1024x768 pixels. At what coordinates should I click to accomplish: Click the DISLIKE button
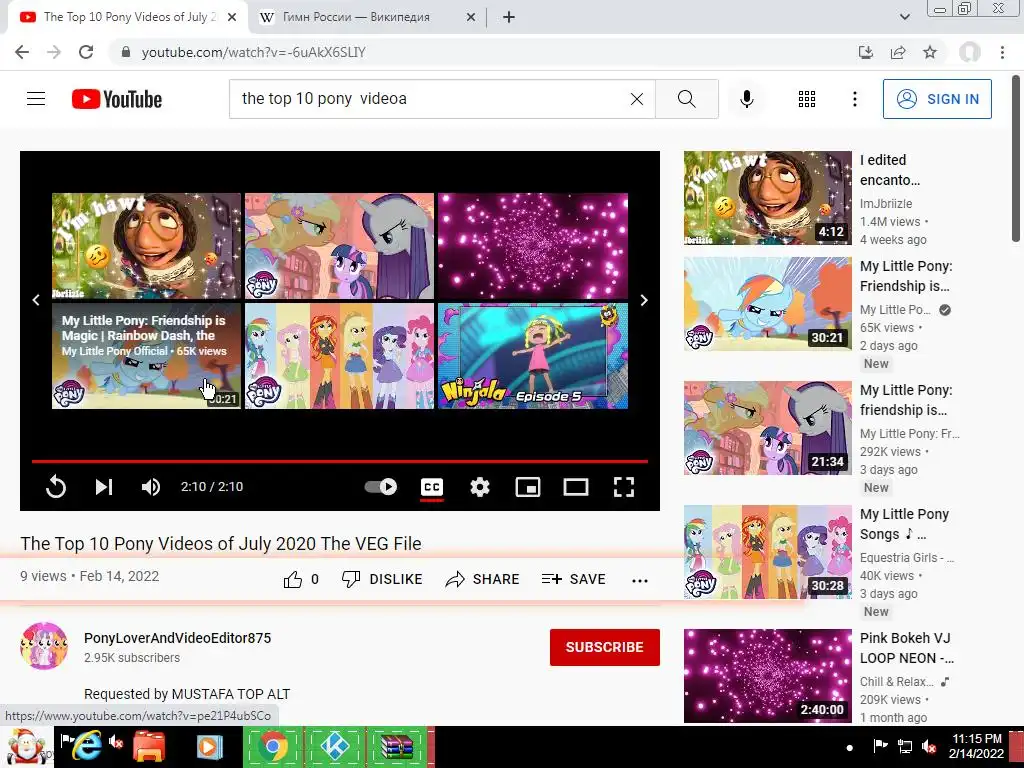click(x=383, y=579)
